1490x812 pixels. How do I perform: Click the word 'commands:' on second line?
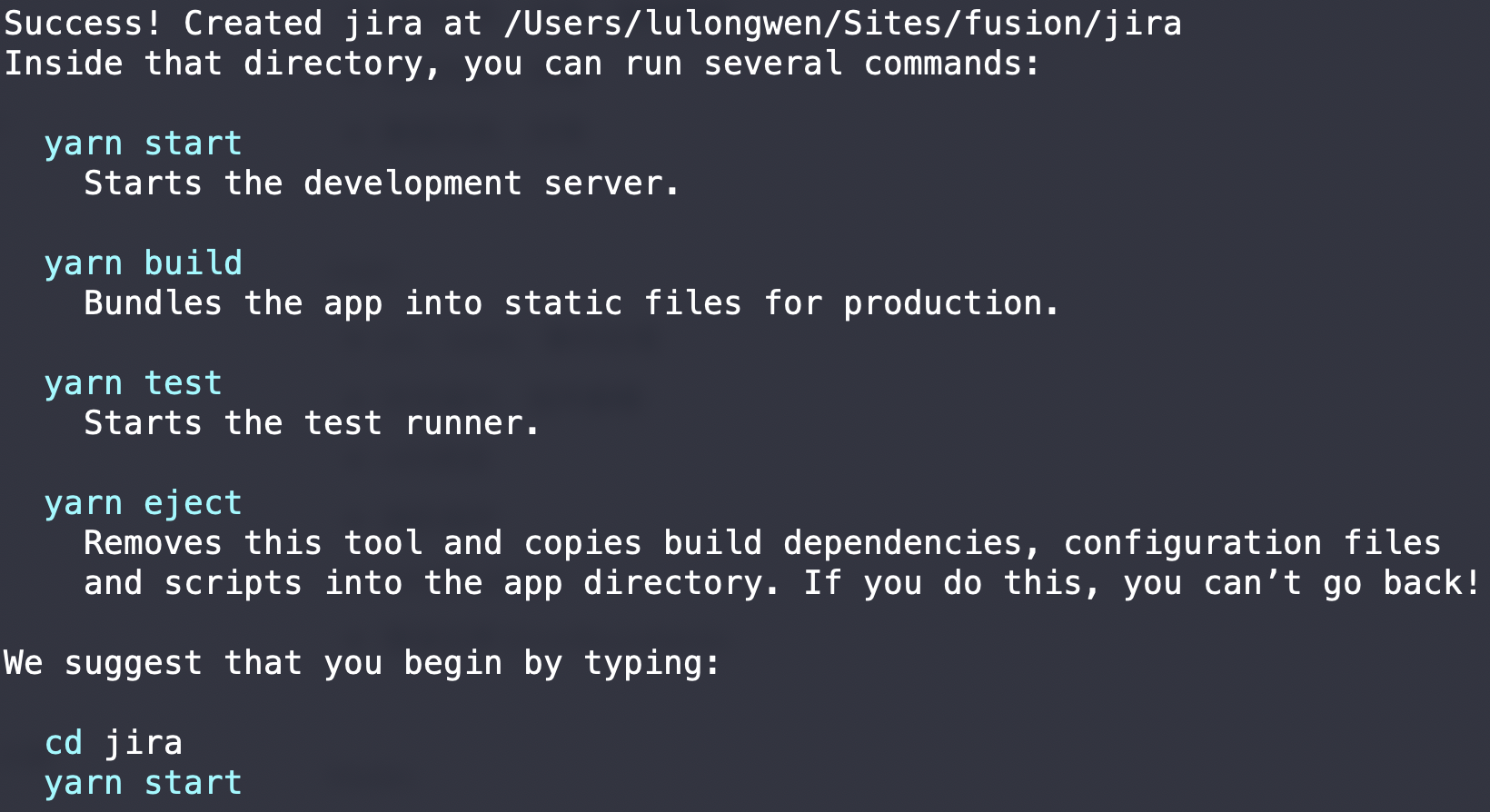tap(952, 64)
